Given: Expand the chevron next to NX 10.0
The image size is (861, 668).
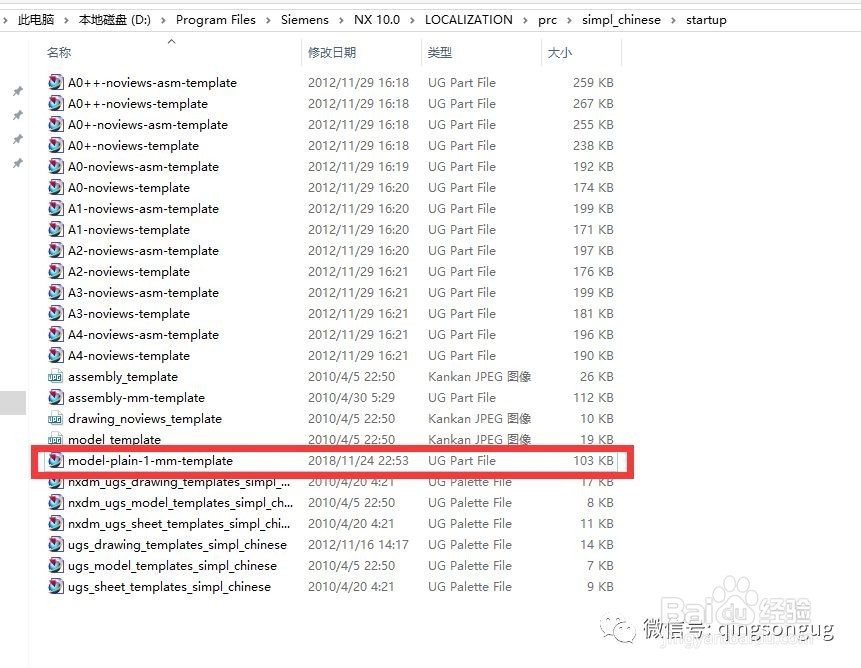Looking at the screenshot, I should pyautogui.click(x=412, y=19).
